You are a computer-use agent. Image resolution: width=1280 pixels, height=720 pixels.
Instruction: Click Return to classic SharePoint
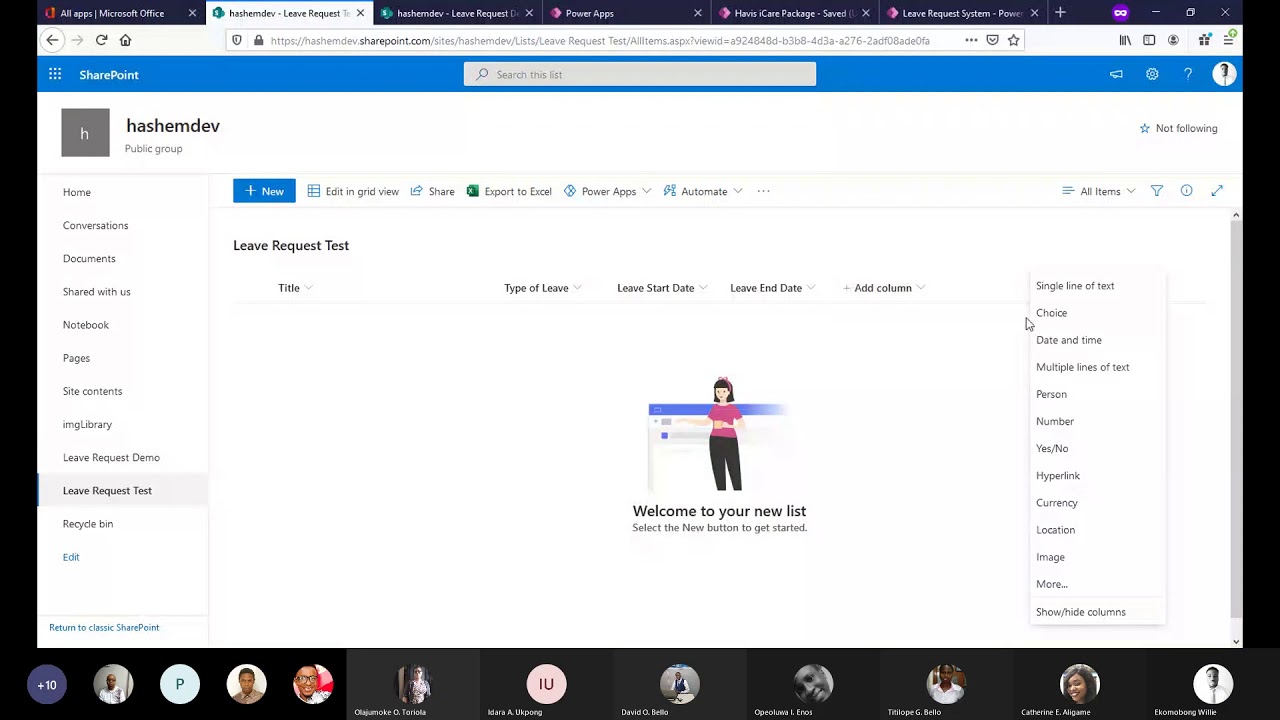click(x=104, y=628)
